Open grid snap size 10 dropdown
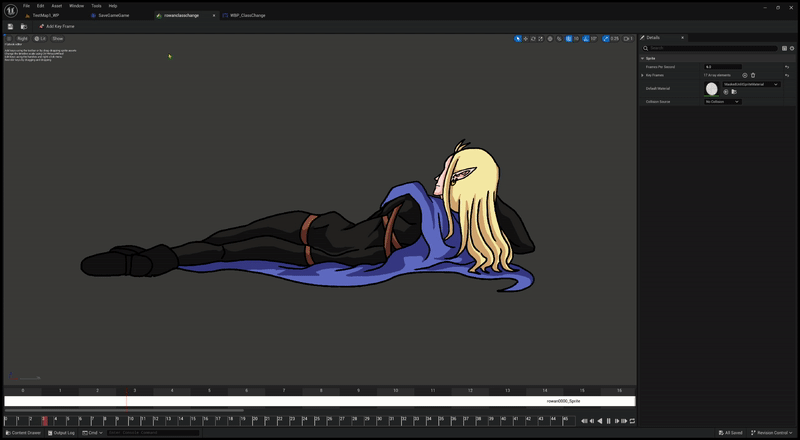 pos(577,39)
